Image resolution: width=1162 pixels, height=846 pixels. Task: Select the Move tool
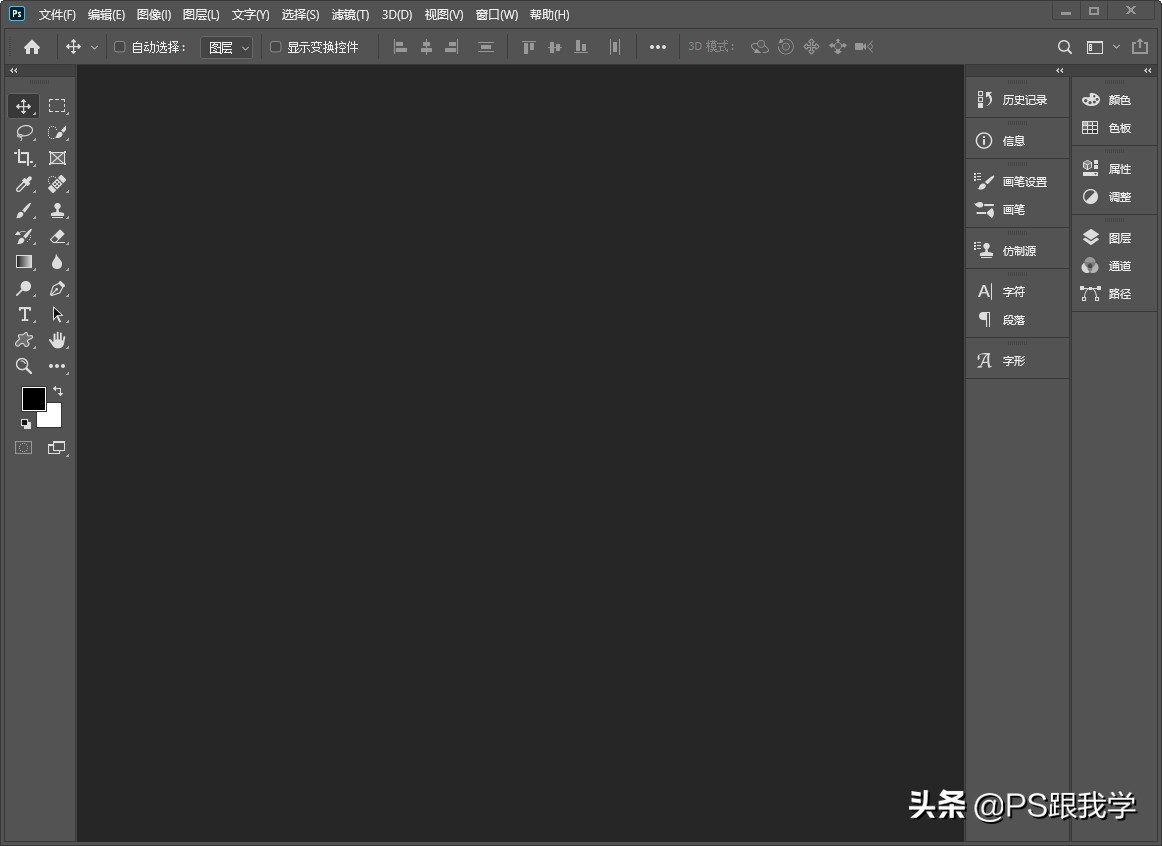click(x=23, y=106)
